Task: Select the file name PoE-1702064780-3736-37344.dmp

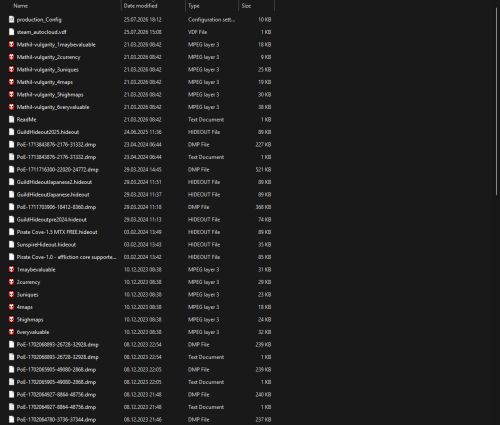Action: coord(56,420)
